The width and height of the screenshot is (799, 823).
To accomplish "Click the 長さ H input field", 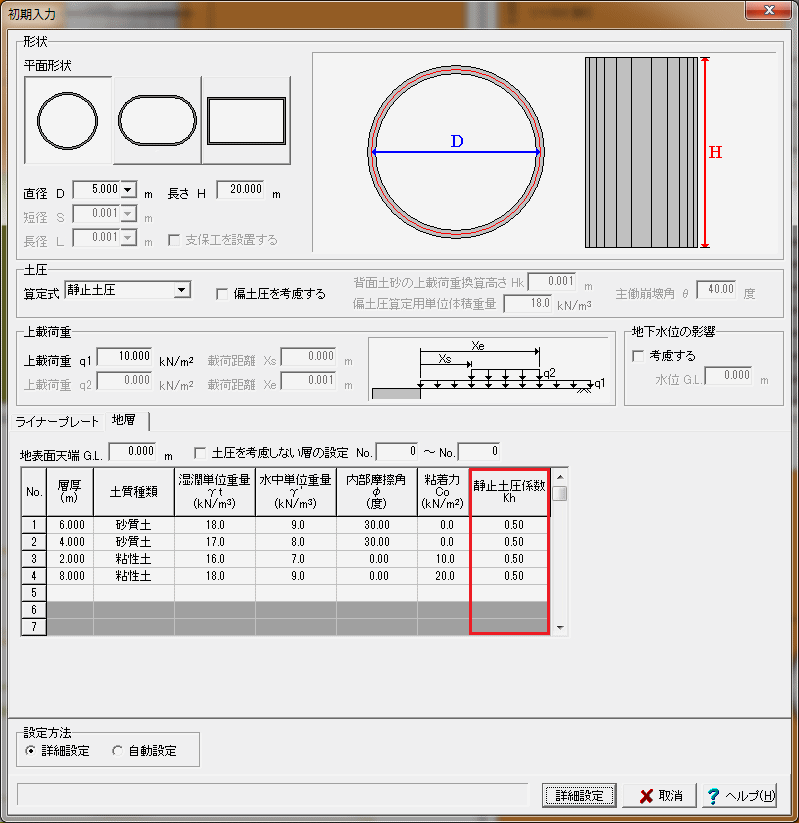I will (240, 189).
